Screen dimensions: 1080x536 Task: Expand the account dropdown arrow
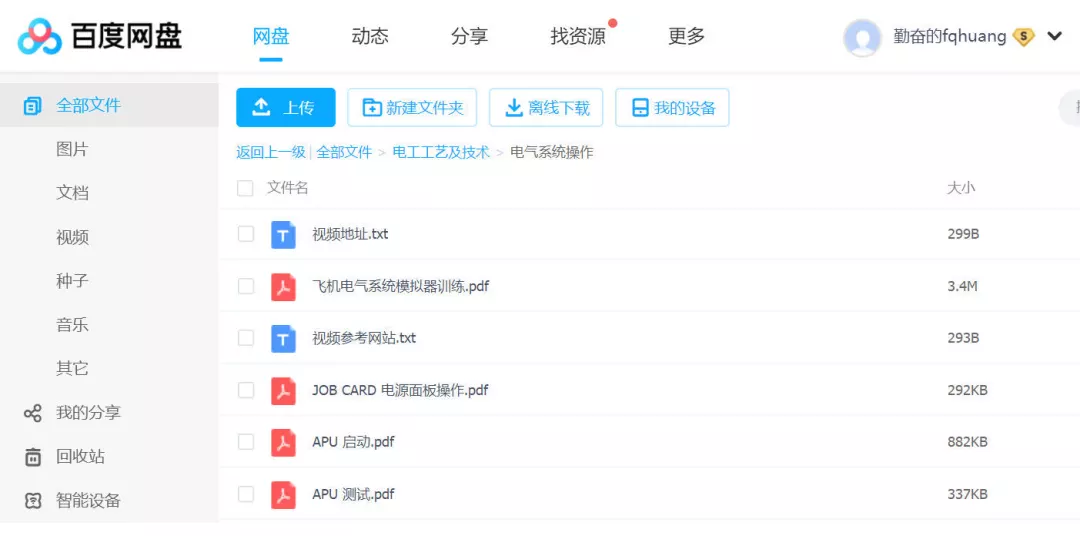click(x=1054, y=37)
